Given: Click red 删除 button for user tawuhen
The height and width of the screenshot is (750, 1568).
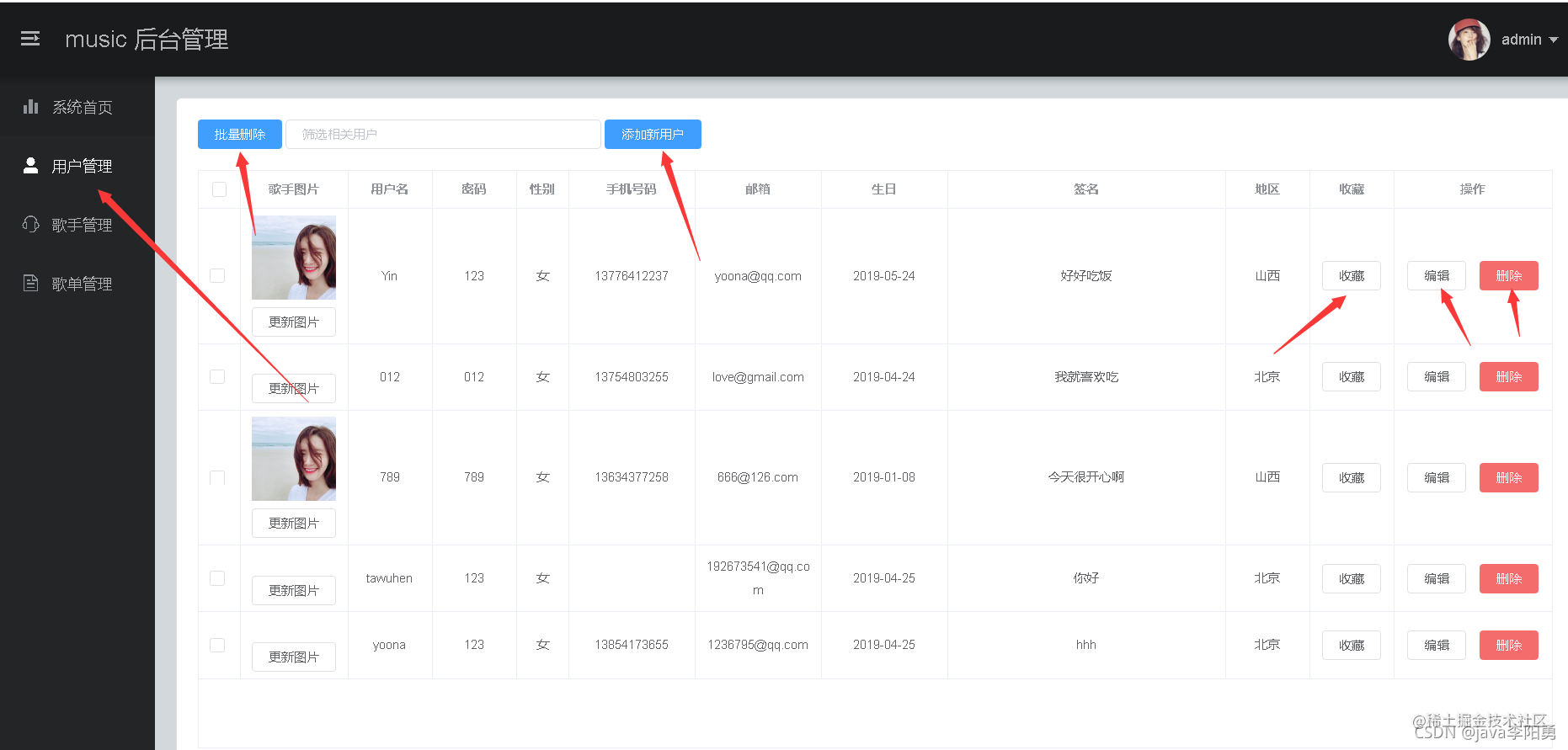Looking at the screenshot, I should pos(1509,579).
